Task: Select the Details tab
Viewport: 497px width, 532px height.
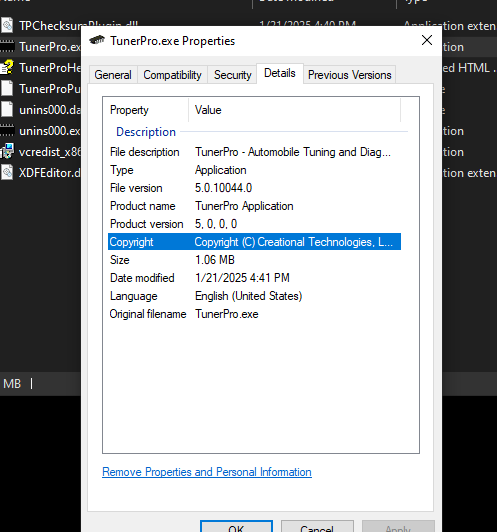Action: coord(280,73)
